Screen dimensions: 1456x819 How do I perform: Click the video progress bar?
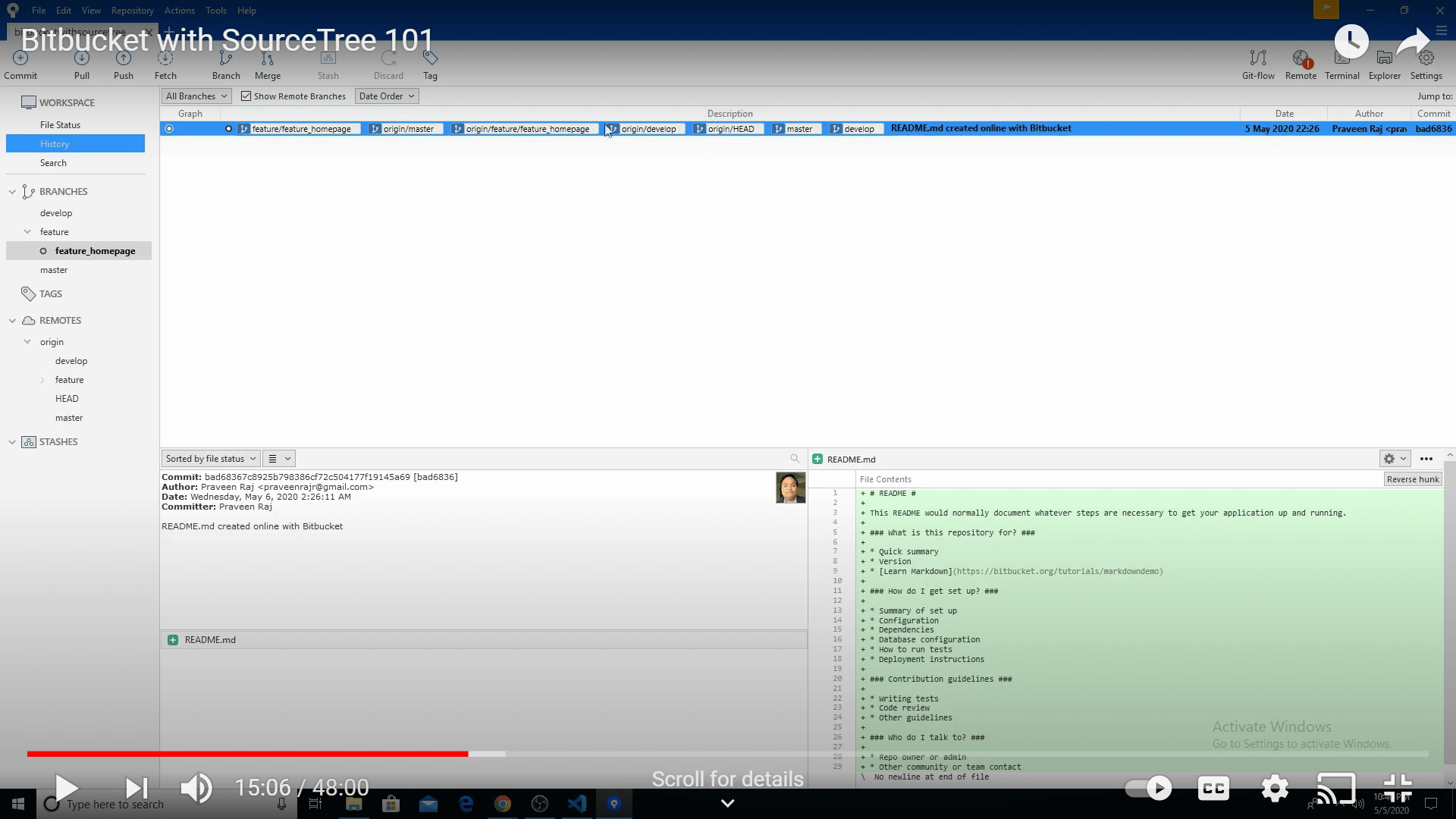728,754
